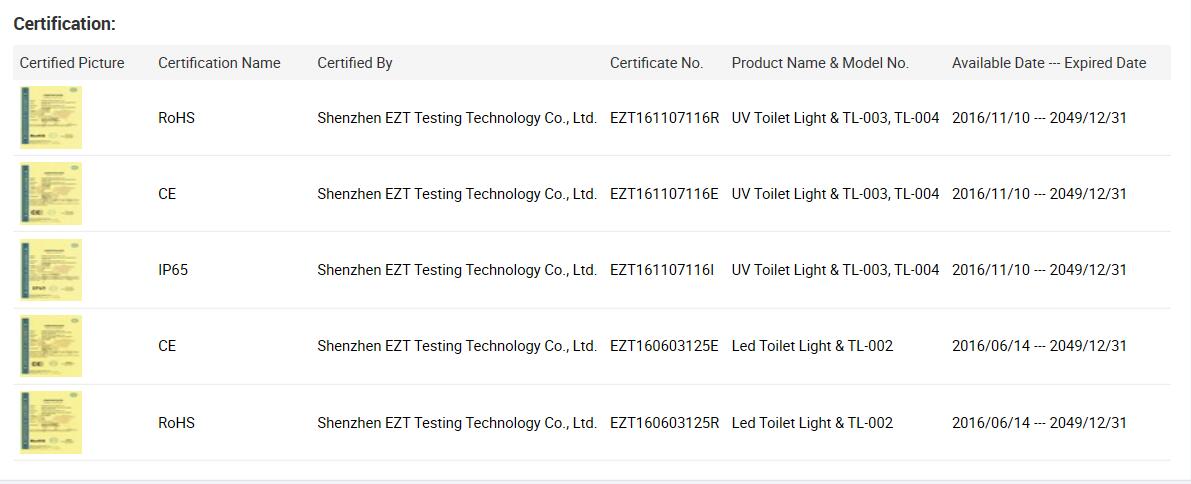Click the Certification: section heading

pos(64,24)
